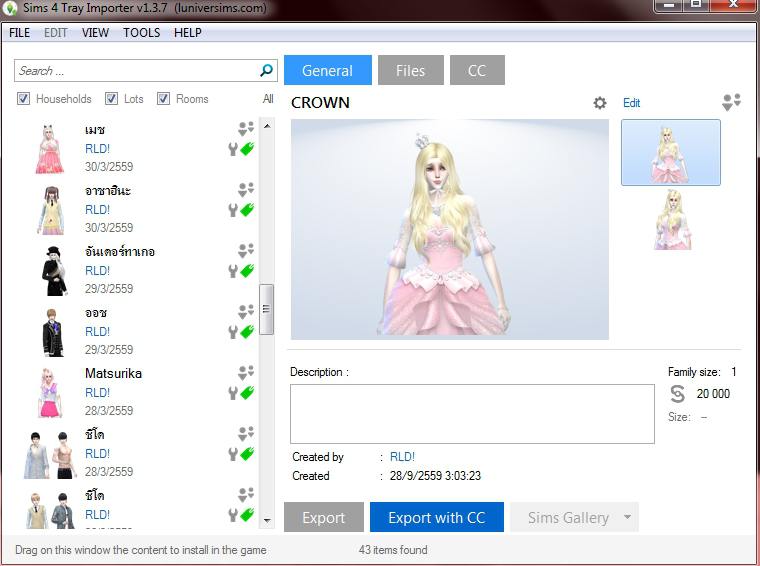
Task: Click the Export with CC button
Action: click(x=437, y=517)
